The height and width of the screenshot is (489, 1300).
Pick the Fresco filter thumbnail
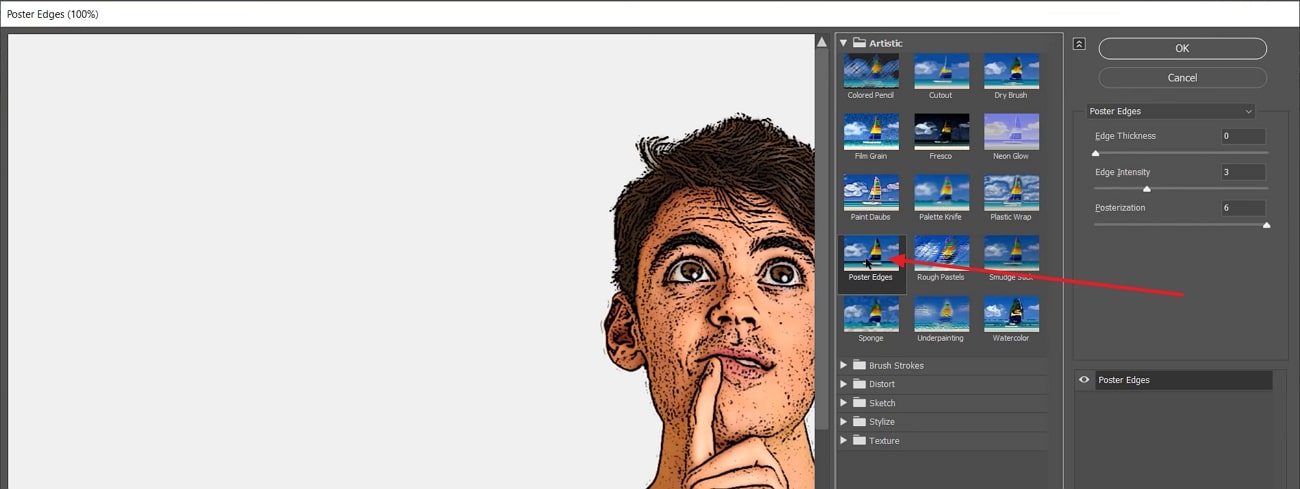click(941, 132)
